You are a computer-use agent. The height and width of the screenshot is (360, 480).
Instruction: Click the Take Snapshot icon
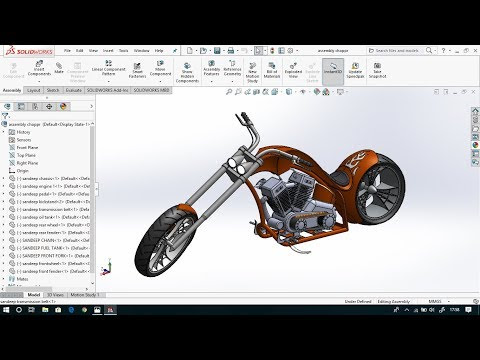click(377, 70)
